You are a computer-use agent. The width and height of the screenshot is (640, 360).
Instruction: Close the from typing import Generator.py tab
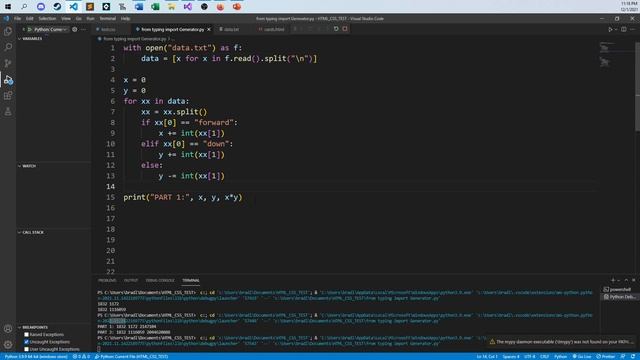(x=209, y=29)
